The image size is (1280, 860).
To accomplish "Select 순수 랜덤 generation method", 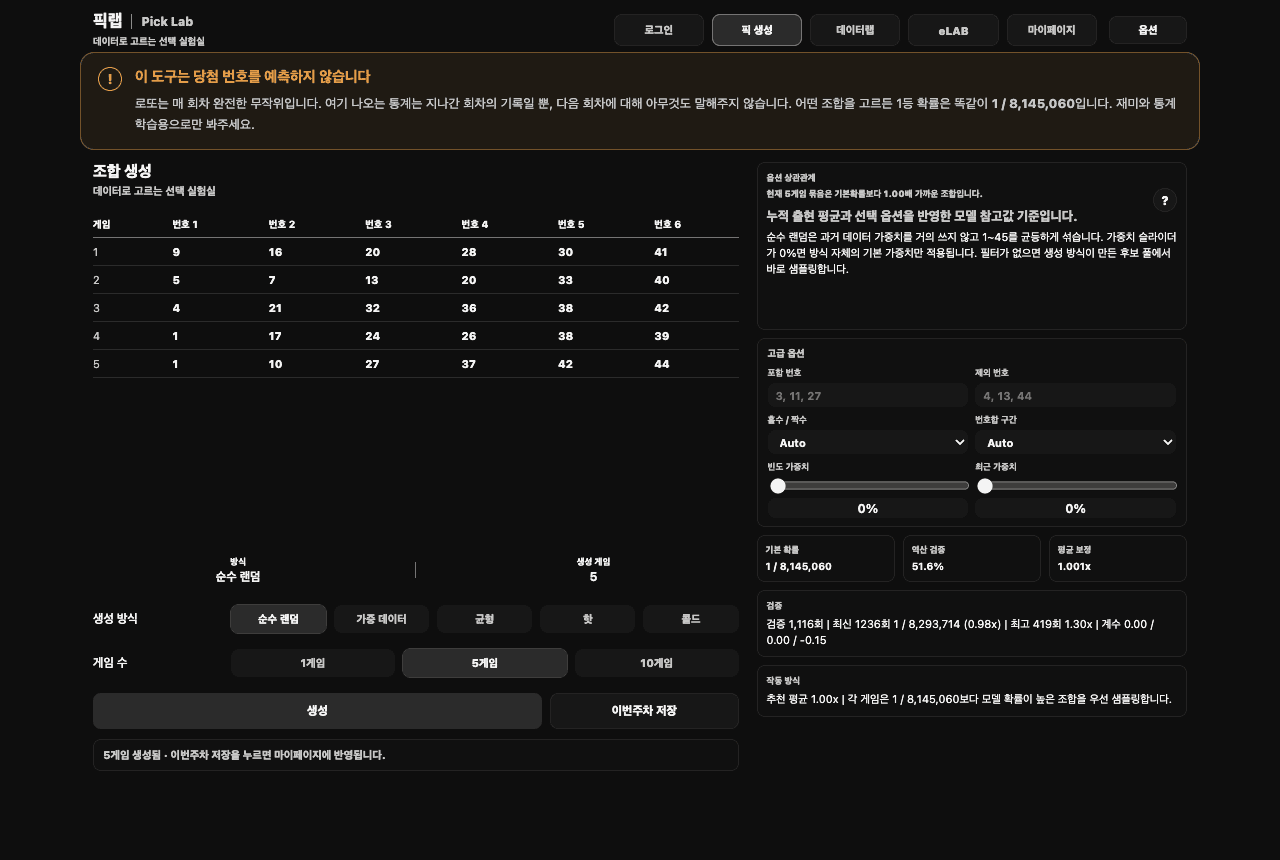I will tap(278, 619).
